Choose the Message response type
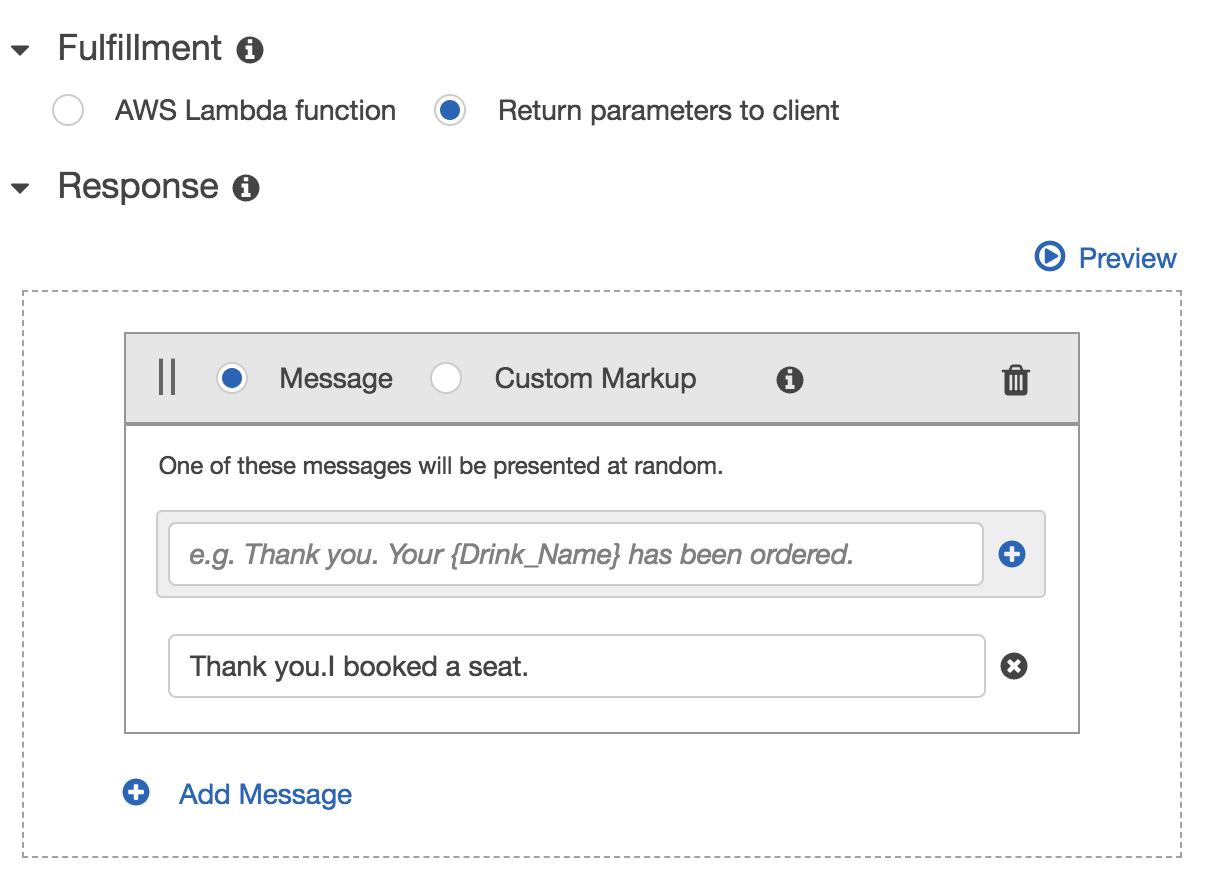1220x880 pixels. pos(232,379)
